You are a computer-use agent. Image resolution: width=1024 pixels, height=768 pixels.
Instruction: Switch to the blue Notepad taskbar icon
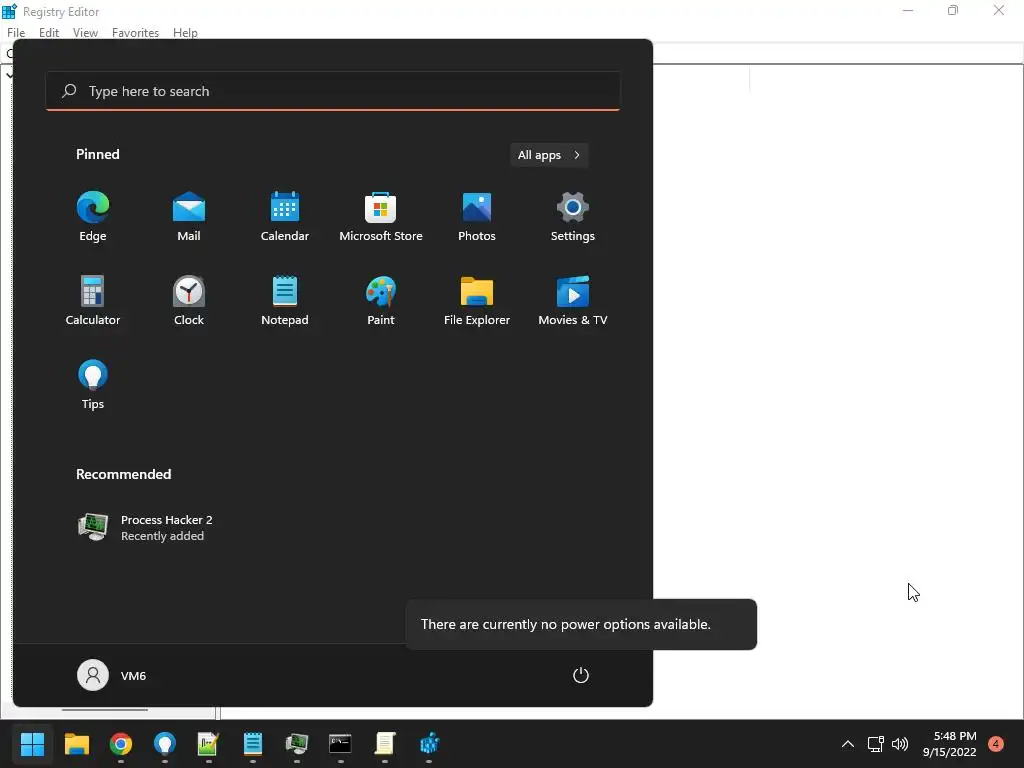[253, 744]
